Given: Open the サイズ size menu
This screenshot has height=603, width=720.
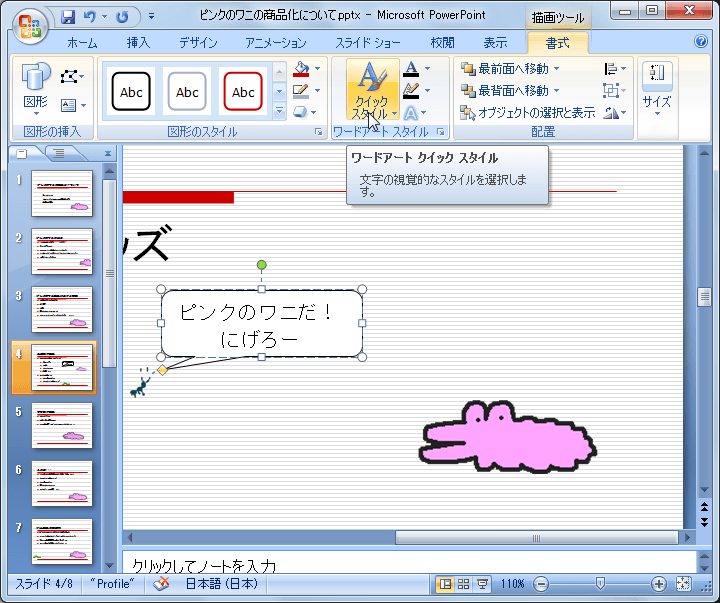Looking at the screenshot, I should pos(657,89).
